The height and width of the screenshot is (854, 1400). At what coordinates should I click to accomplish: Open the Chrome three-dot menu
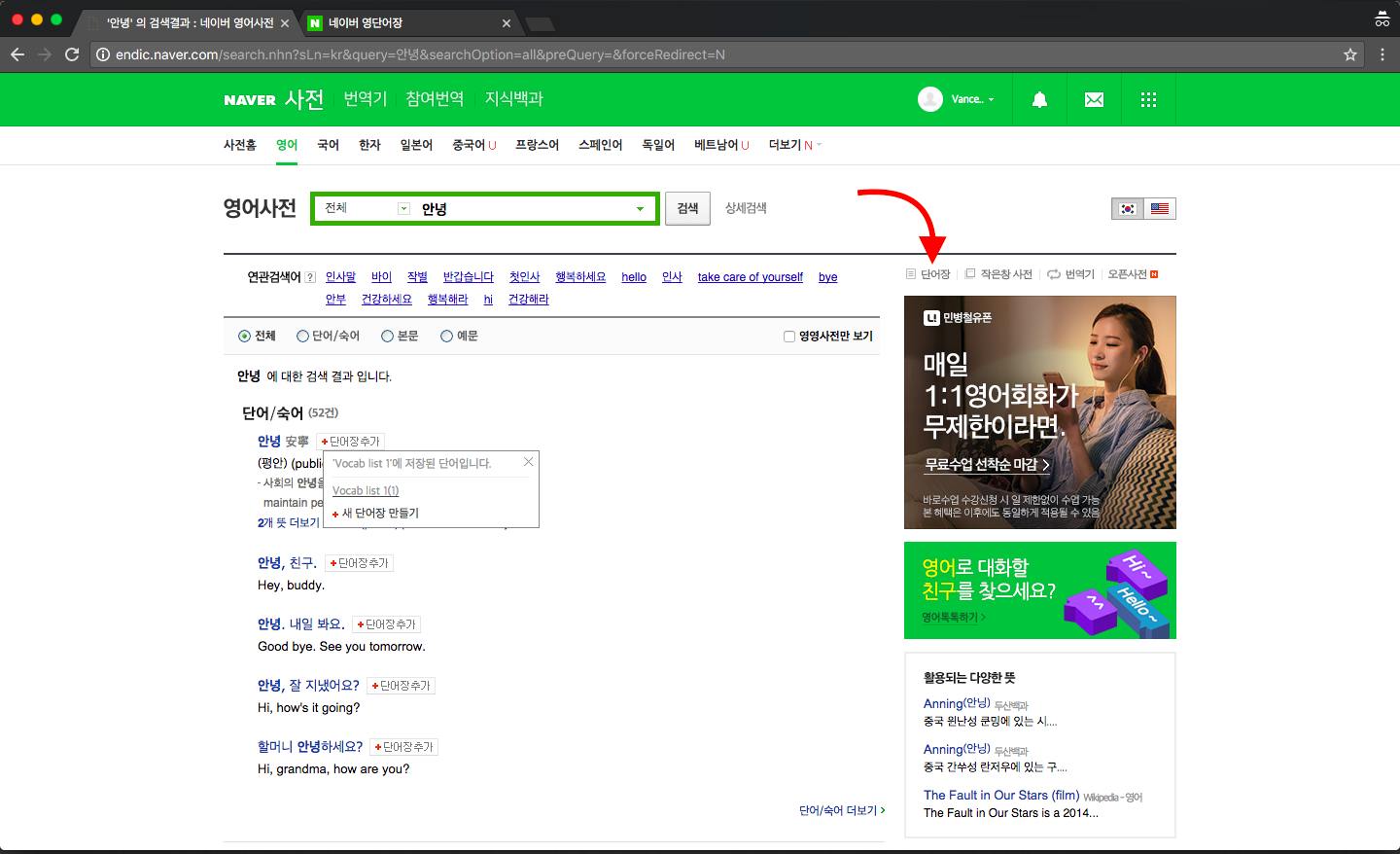1382,54
